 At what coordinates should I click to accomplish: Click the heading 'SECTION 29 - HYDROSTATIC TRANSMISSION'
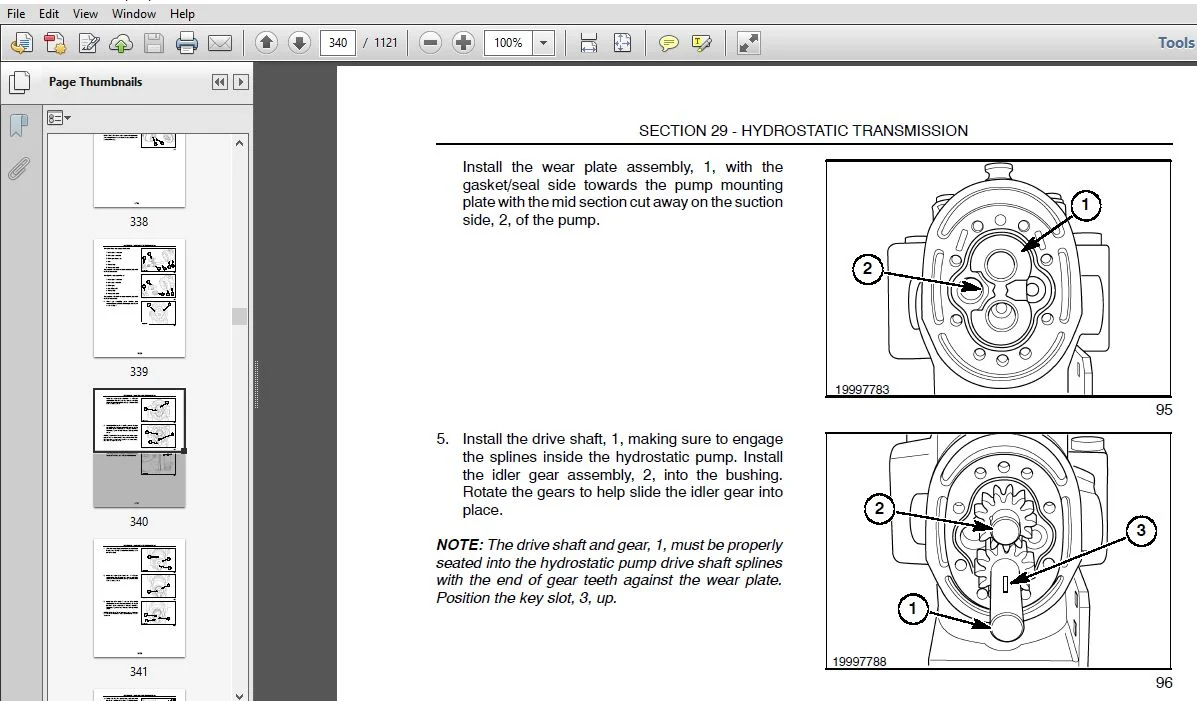[803, 131]
